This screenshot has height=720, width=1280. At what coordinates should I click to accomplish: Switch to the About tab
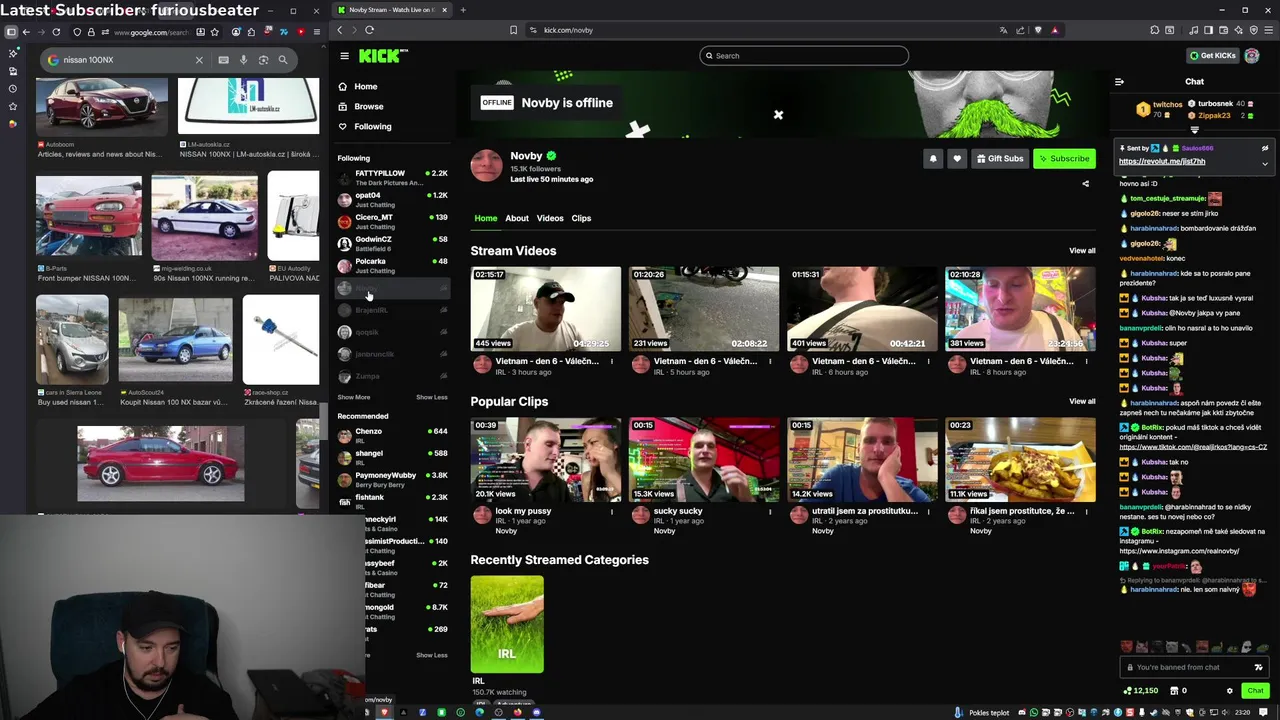[517, 218]
